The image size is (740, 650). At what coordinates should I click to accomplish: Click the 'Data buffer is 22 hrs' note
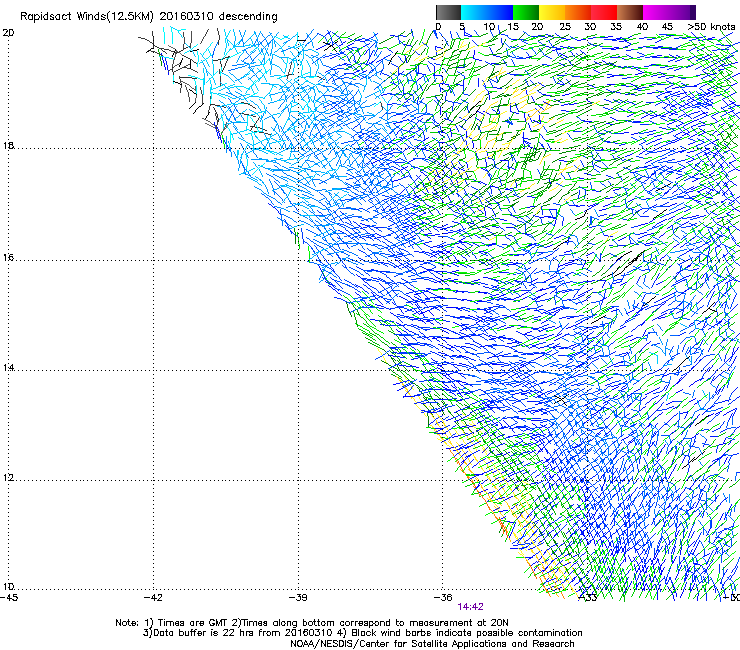[202, 633]
